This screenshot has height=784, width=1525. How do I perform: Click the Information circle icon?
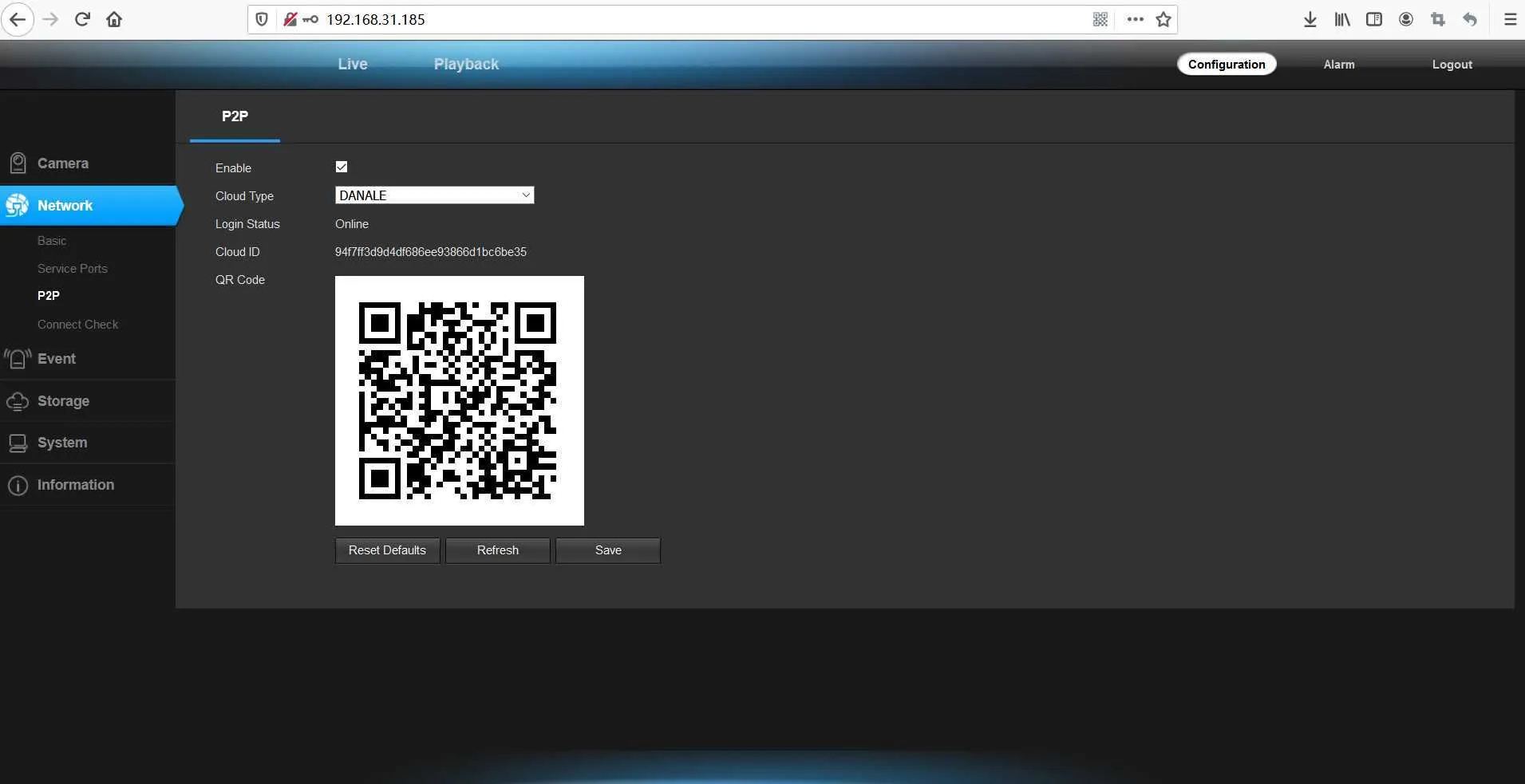coord(18,486)
